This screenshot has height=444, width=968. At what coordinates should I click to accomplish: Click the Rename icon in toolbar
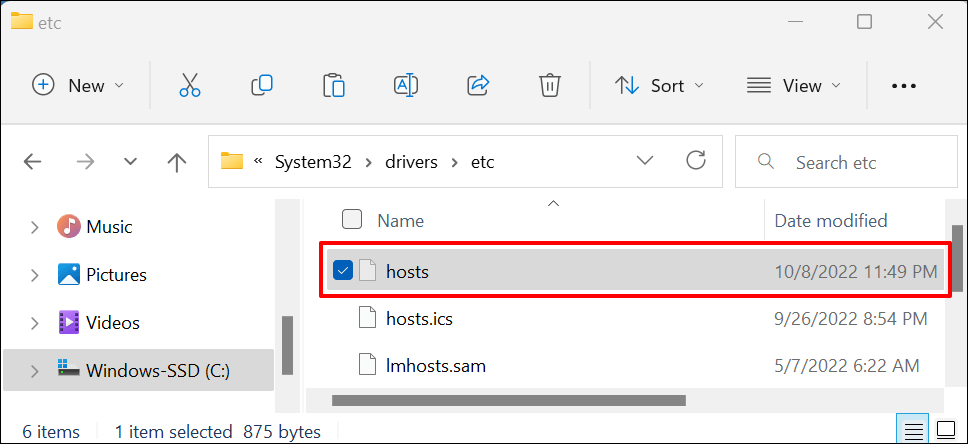[x=405, y=86]
